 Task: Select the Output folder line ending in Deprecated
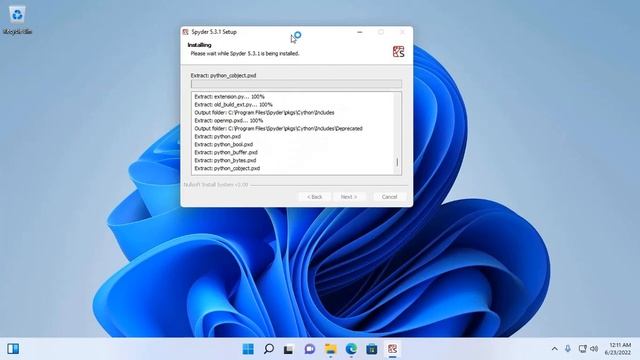click(x=278, y=129)
